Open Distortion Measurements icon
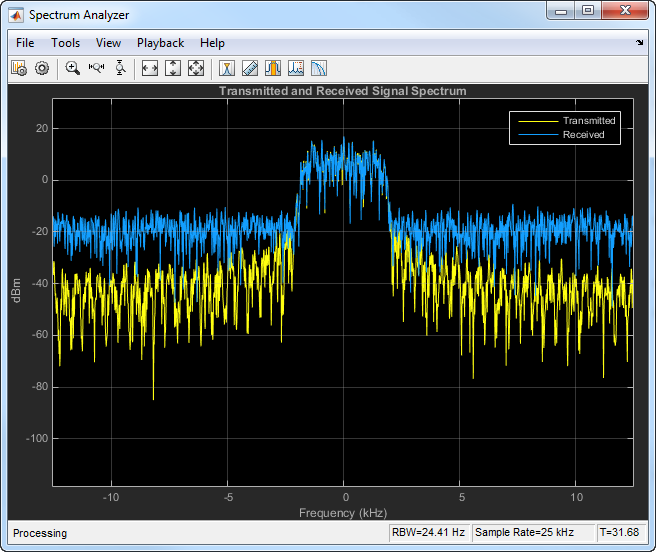 coord(296,68)
